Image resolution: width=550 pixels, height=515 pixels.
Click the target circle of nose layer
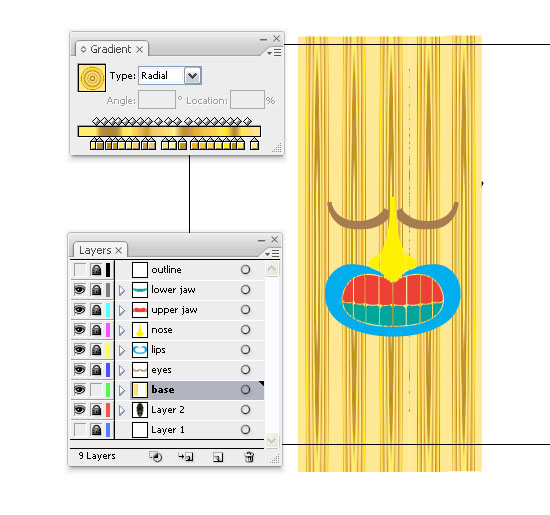point(246,329)
